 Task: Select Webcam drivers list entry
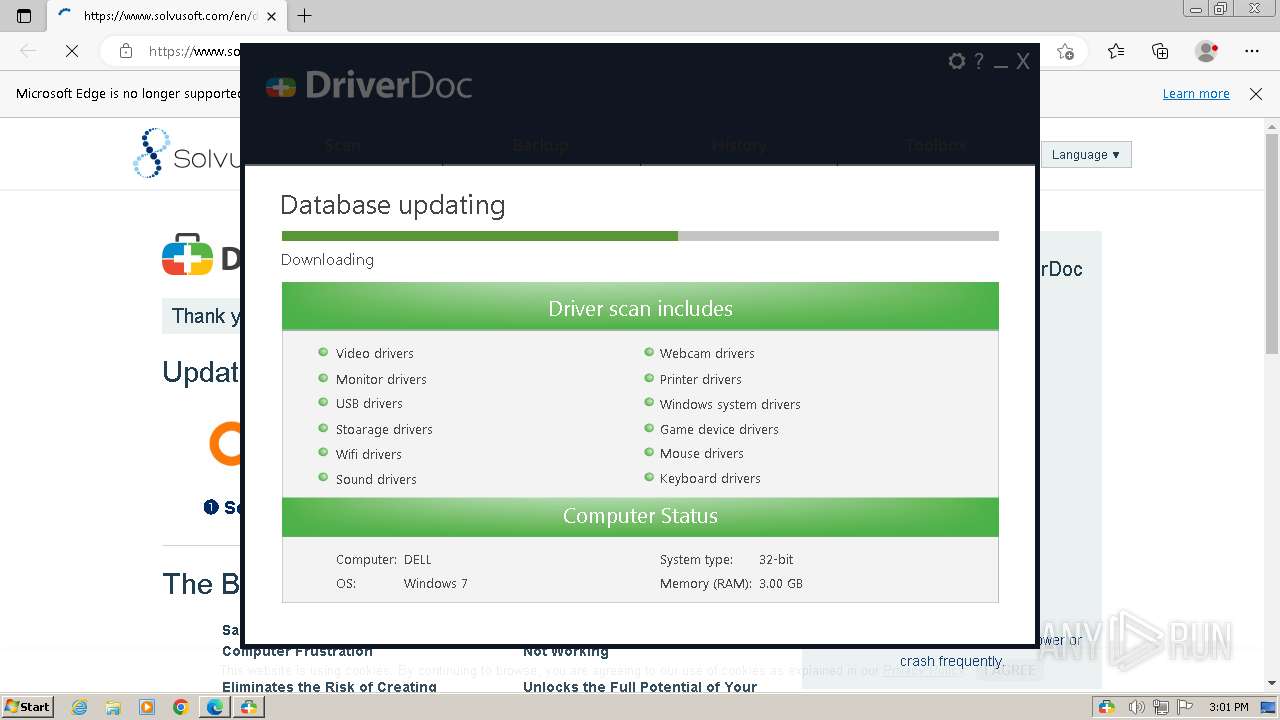707,353
